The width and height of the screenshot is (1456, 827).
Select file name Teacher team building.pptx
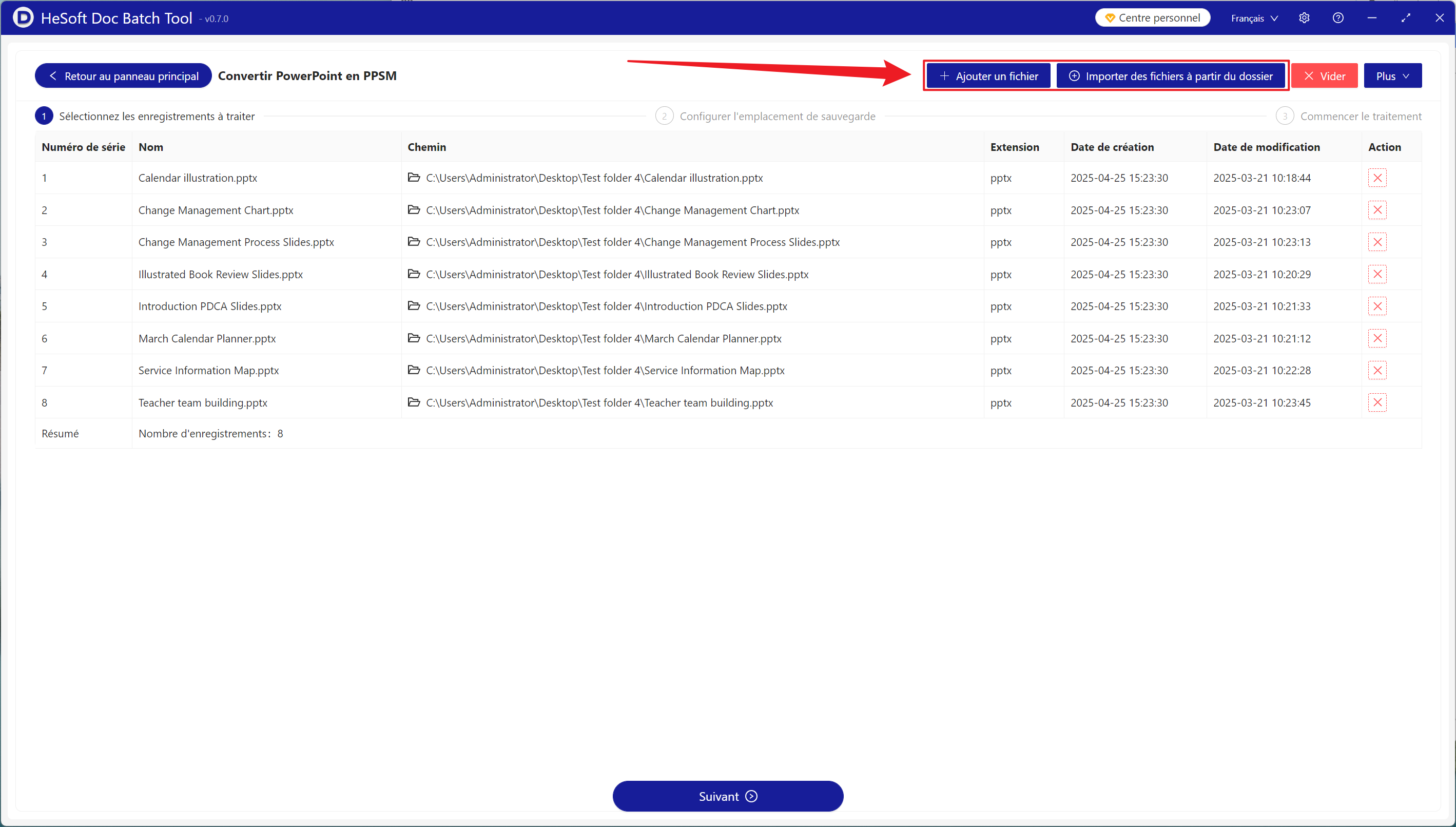[x=203, y=402]
